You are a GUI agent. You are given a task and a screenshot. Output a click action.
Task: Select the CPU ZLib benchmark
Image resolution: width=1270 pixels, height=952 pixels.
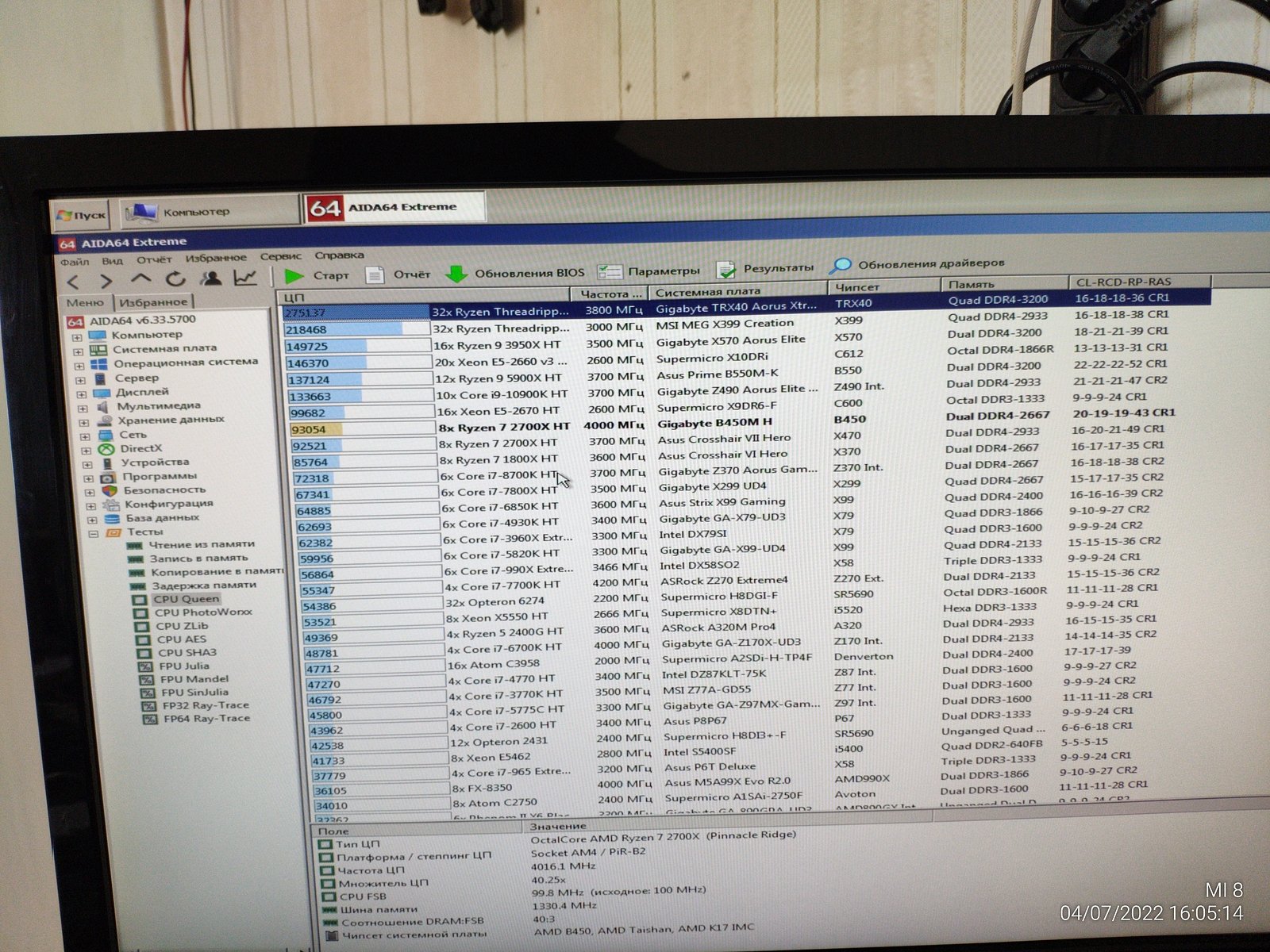pos(171,626)
